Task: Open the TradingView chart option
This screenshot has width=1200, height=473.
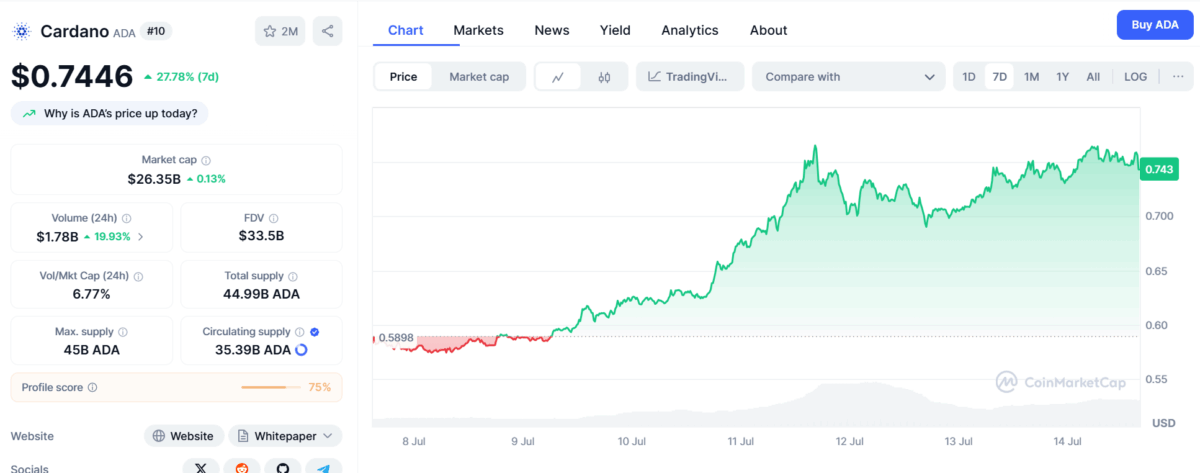Action: point(690,77)
